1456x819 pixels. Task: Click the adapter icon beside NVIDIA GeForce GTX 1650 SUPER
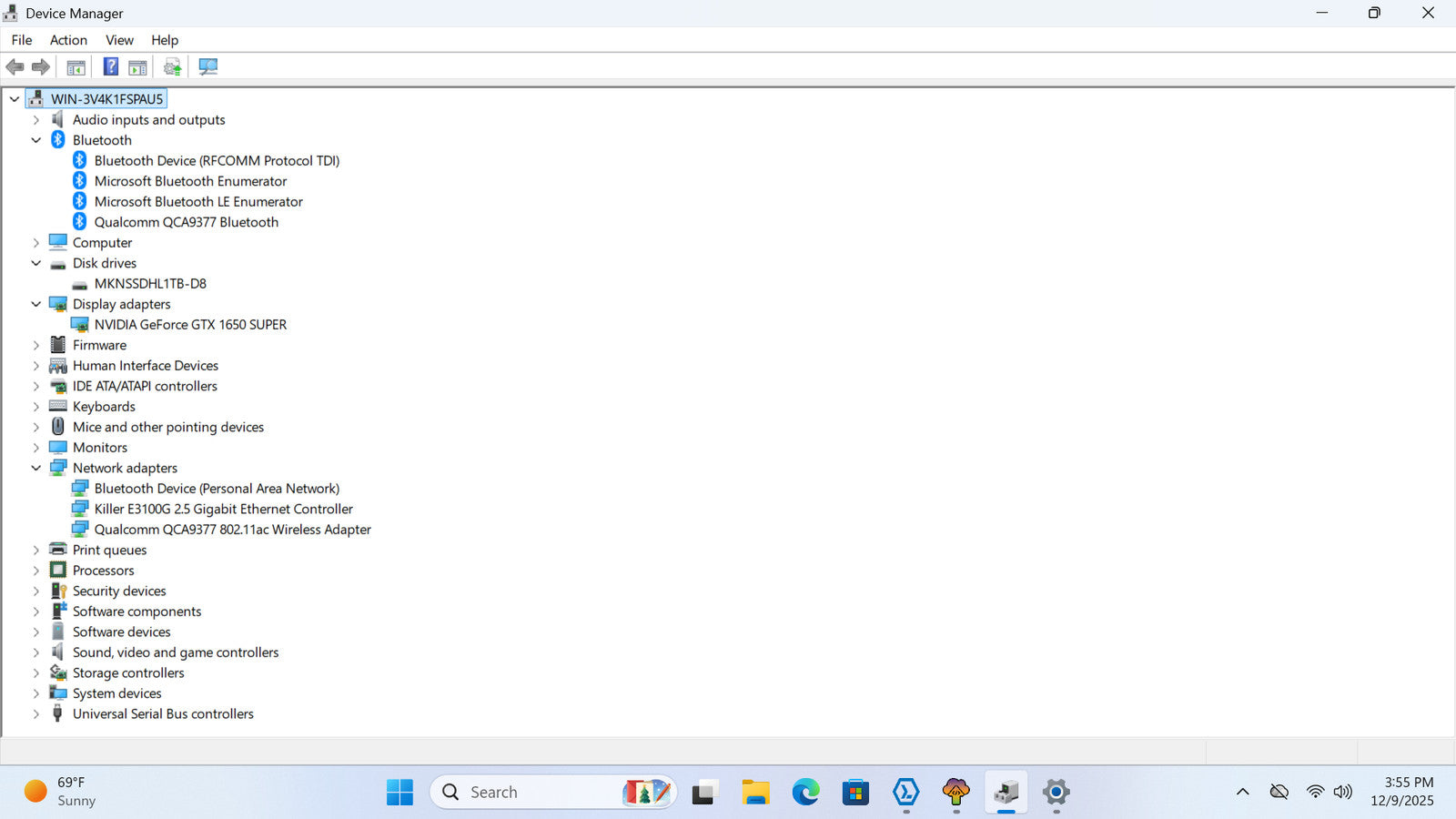coord(80,325)
